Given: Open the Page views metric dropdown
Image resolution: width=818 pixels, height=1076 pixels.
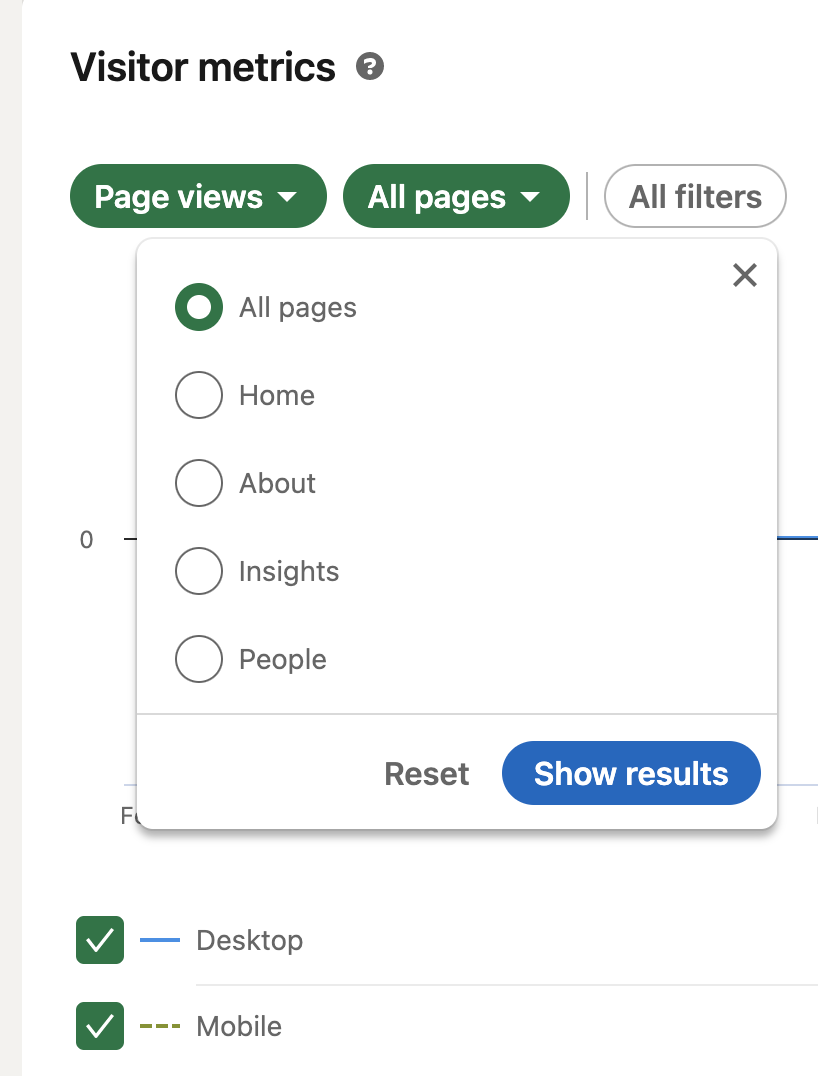Looking at the screenshot, I should point(198,196).
